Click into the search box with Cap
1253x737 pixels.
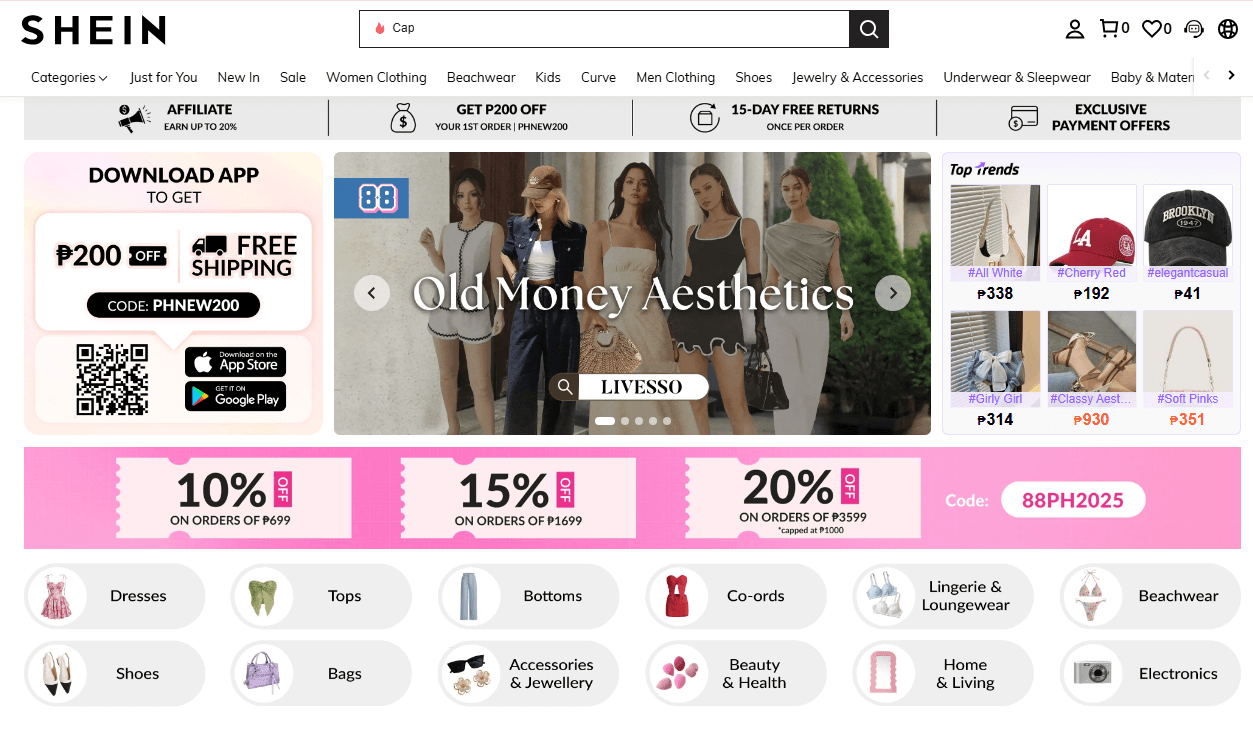[x=604, y=28]
